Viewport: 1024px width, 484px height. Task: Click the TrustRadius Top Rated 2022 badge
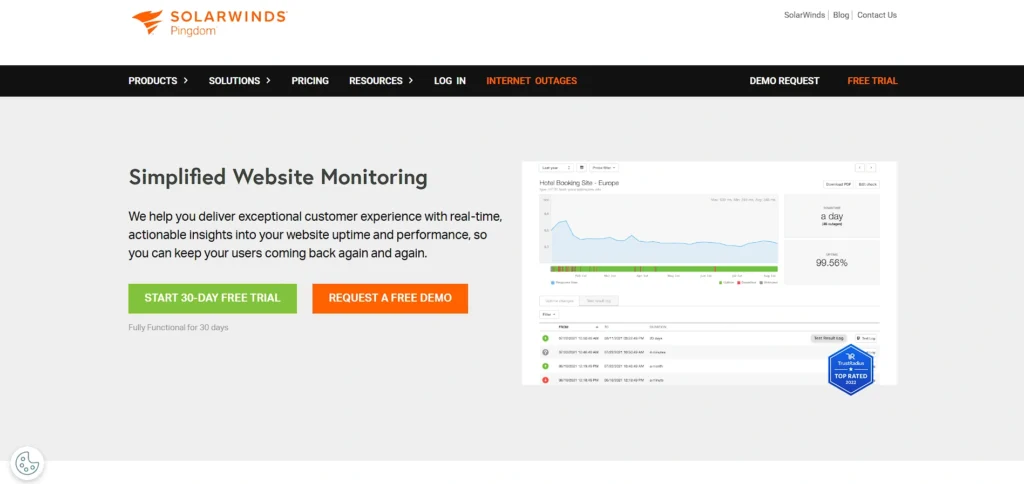[x=851, y=370]
